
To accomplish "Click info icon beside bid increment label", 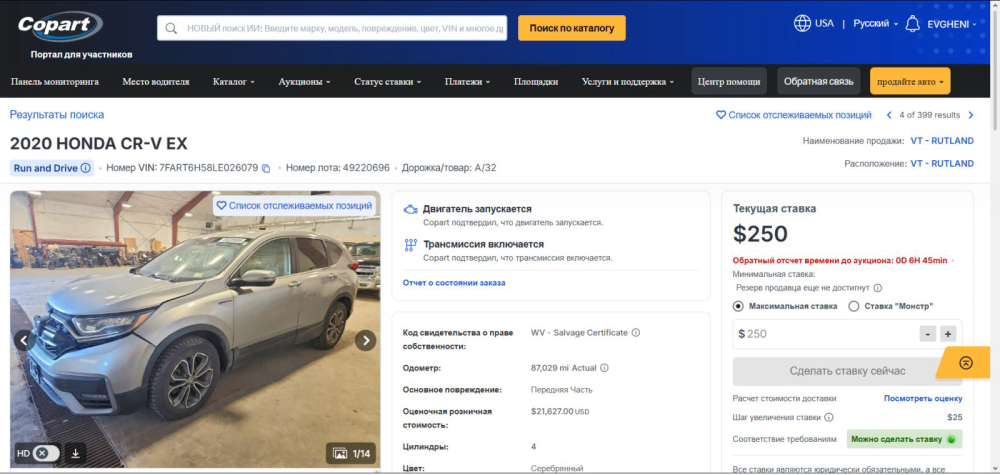I will click(828, 418).
